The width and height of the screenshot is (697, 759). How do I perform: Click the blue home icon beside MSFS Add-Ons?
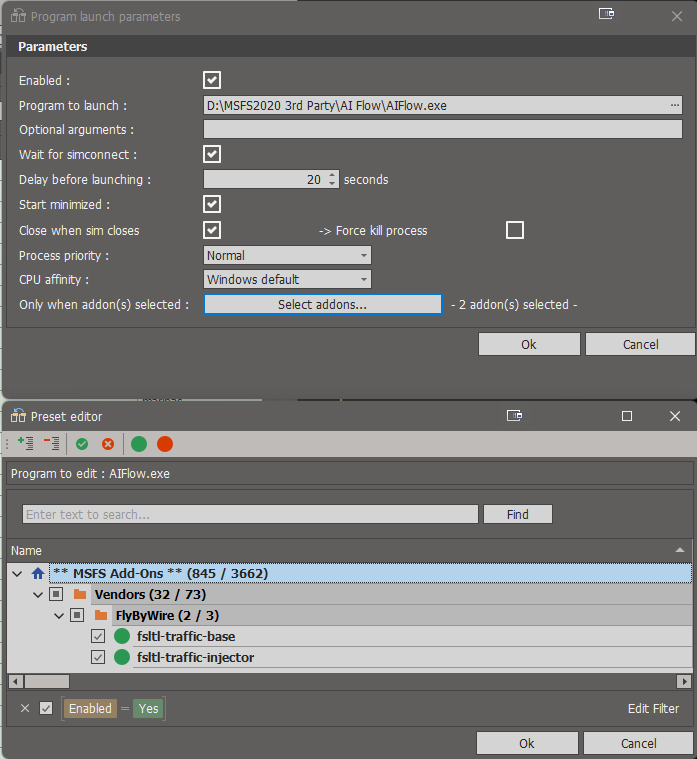[38, 574]
